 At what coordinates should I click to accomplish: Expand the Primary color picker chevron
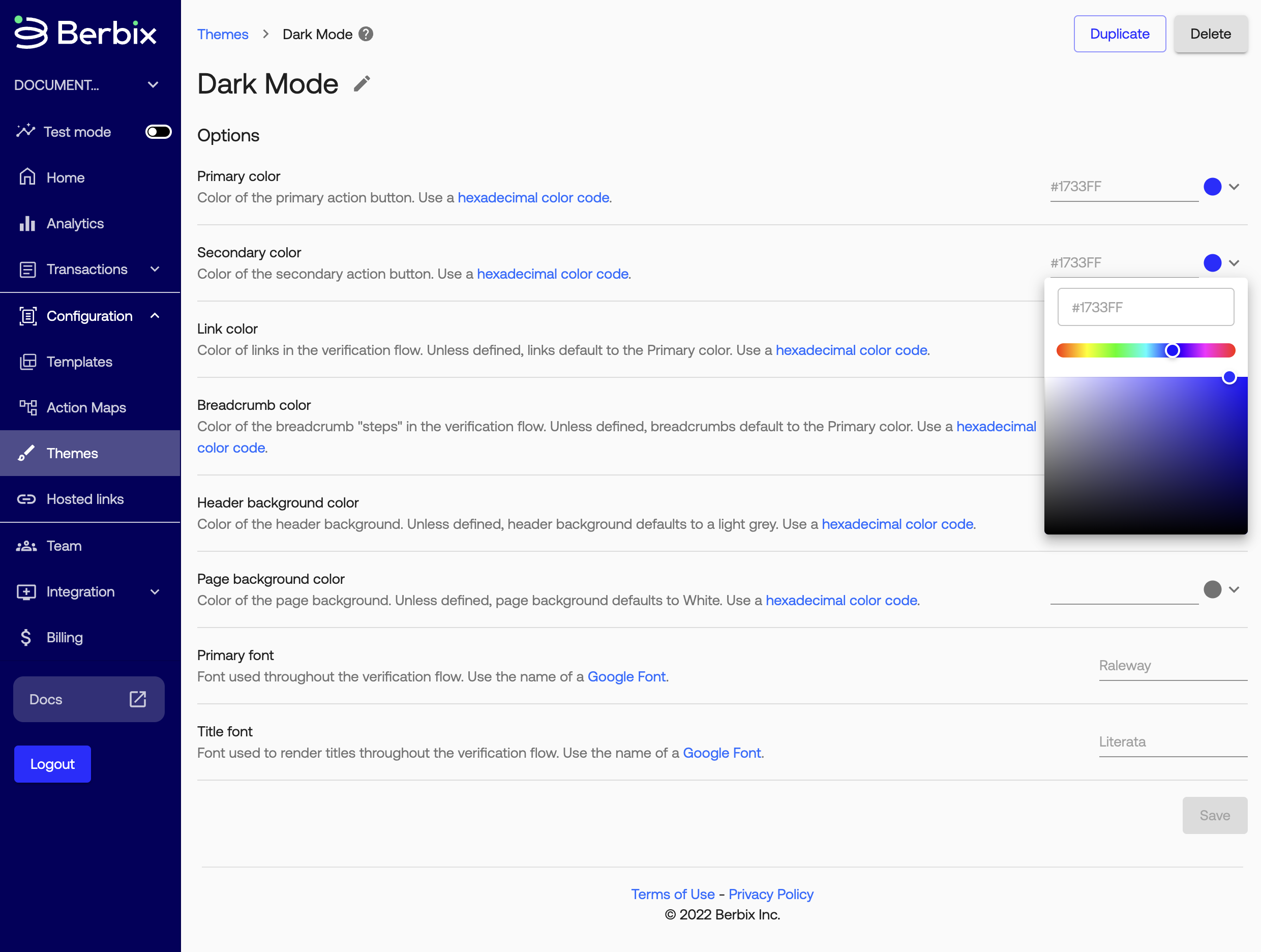(1234, 187)
